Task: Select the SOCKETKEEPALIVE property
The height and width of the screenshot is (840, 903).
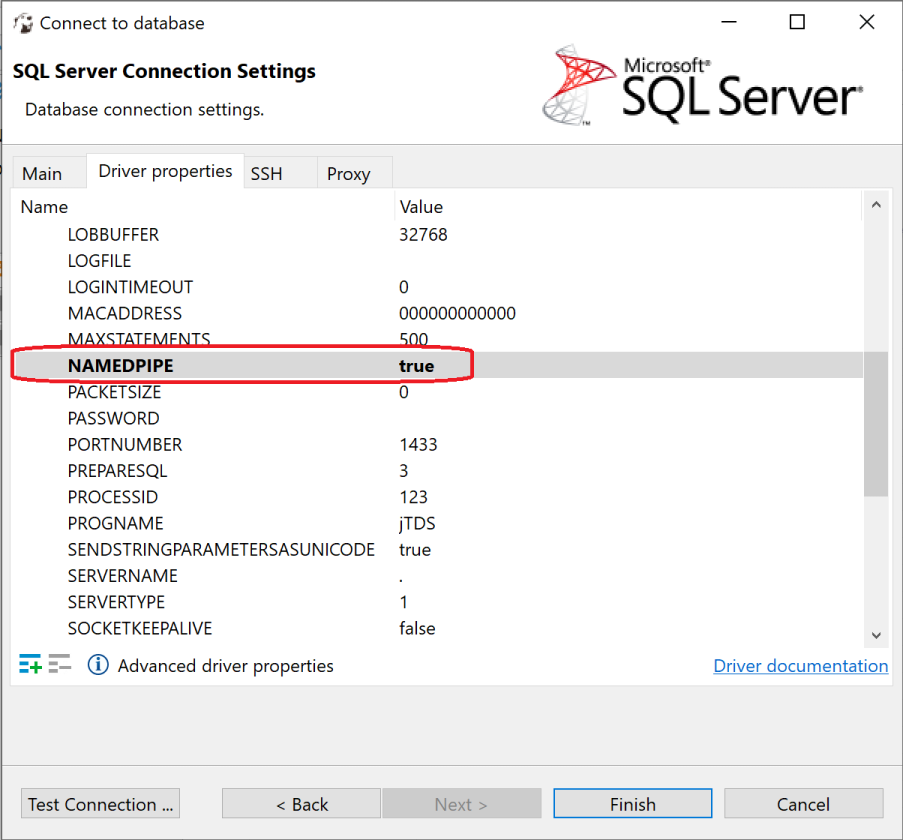Action: [x=140, y=628]
